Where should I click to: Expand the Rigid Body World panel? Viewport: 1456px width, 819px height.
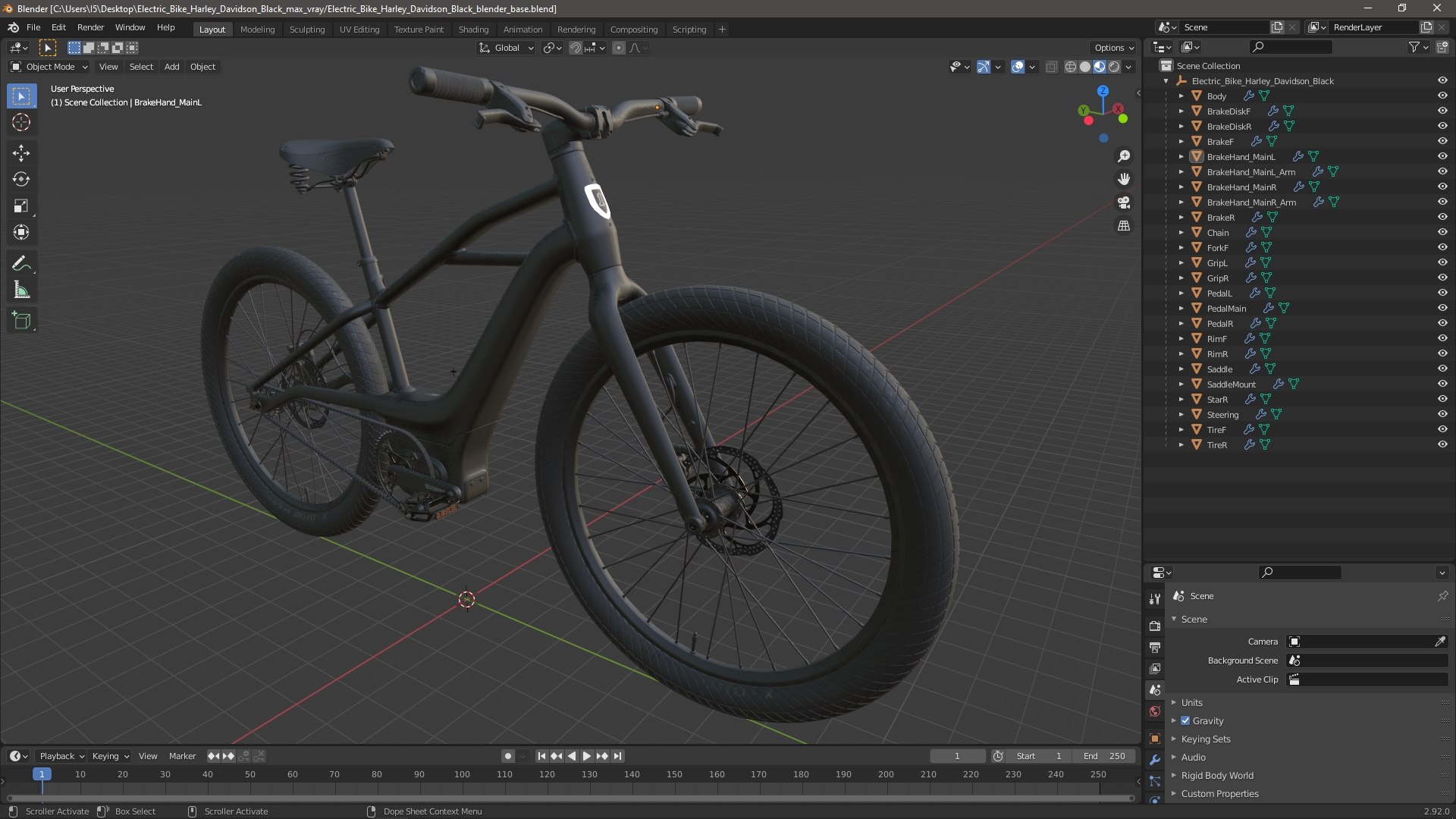pyautogui.click(x=1216, y=775)
